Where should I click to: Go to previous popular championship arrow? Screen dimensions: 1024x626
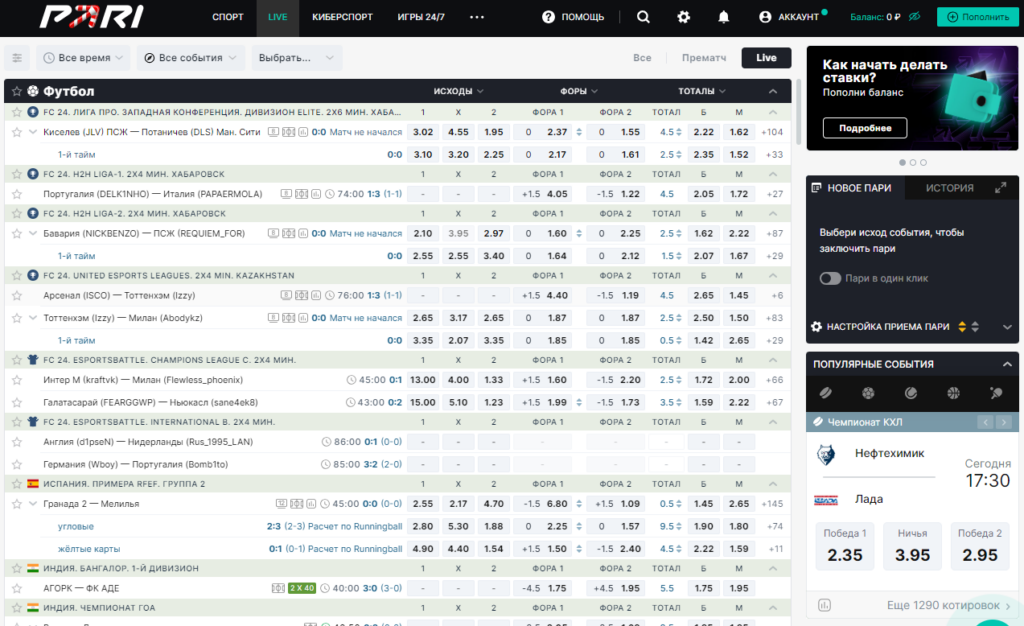click(985, 422)
